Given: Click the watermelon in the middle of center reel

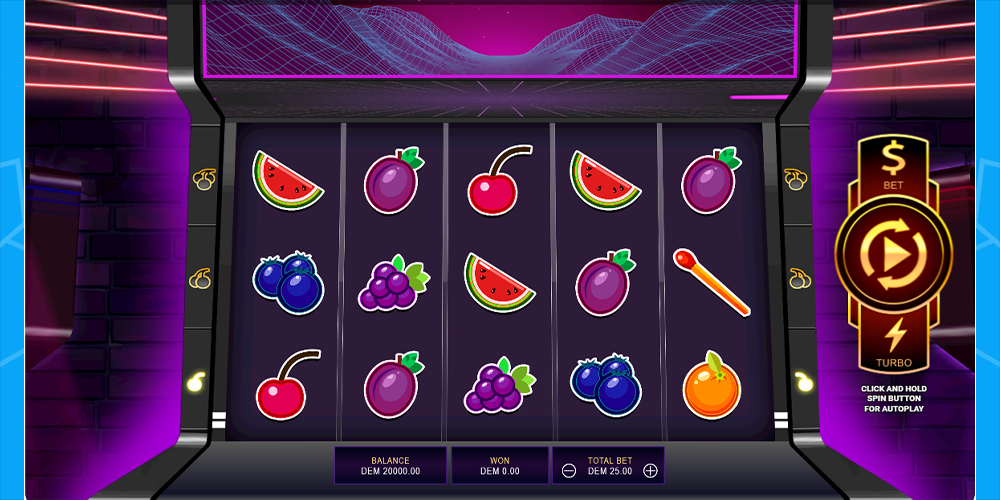Looking at the screenshot, I should [499, 283].
